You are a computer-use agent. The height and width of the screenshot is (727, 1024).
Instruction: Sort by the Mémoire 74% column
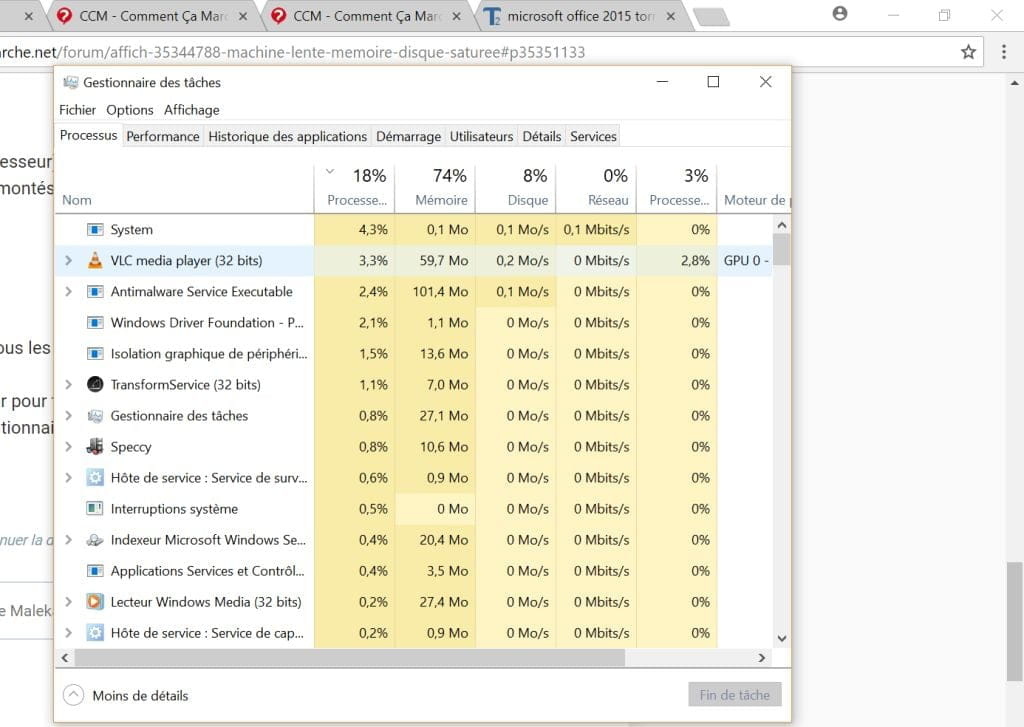tap(435, 187)
